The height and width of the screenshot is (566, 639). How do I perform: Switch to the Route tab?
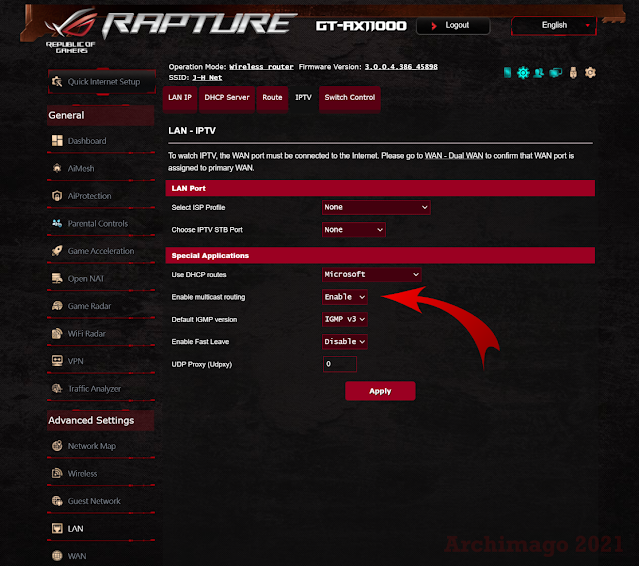[x=272, y=98]
